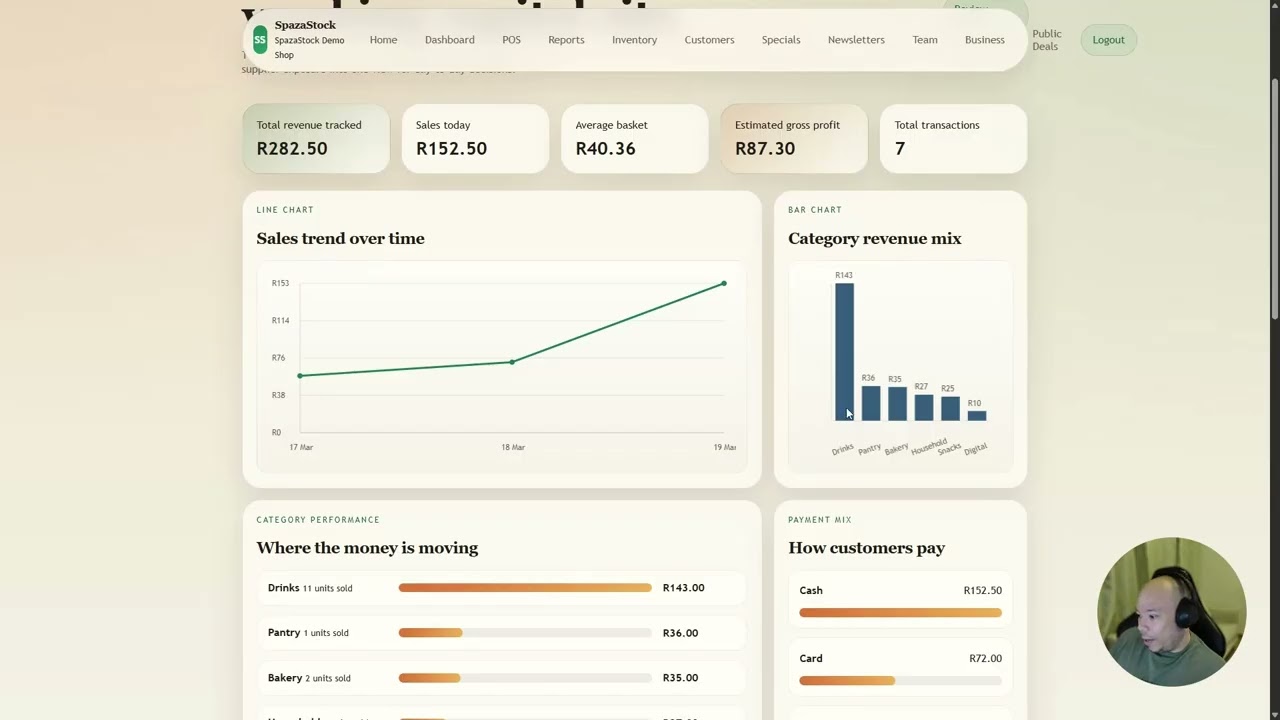Open the Public Deals link
The width and height of the screenshot is (1280, 720).
tap(1047, 40)
